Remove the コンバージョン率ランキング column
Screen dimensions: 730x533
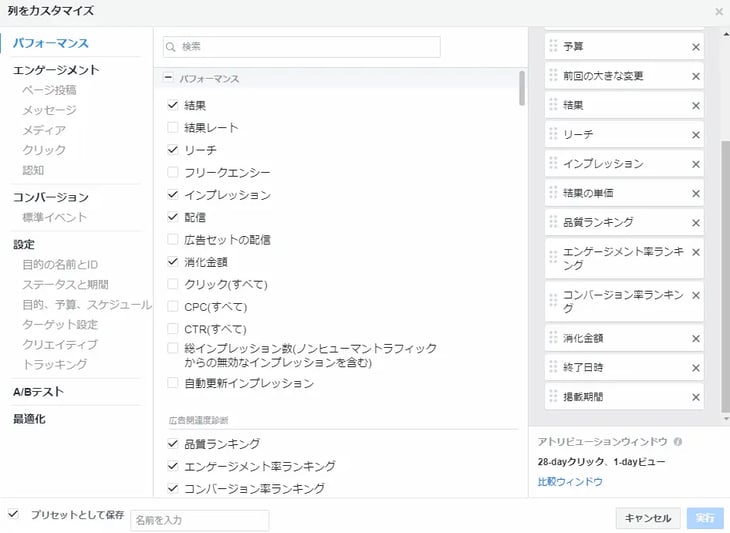[x=696, y=296]
